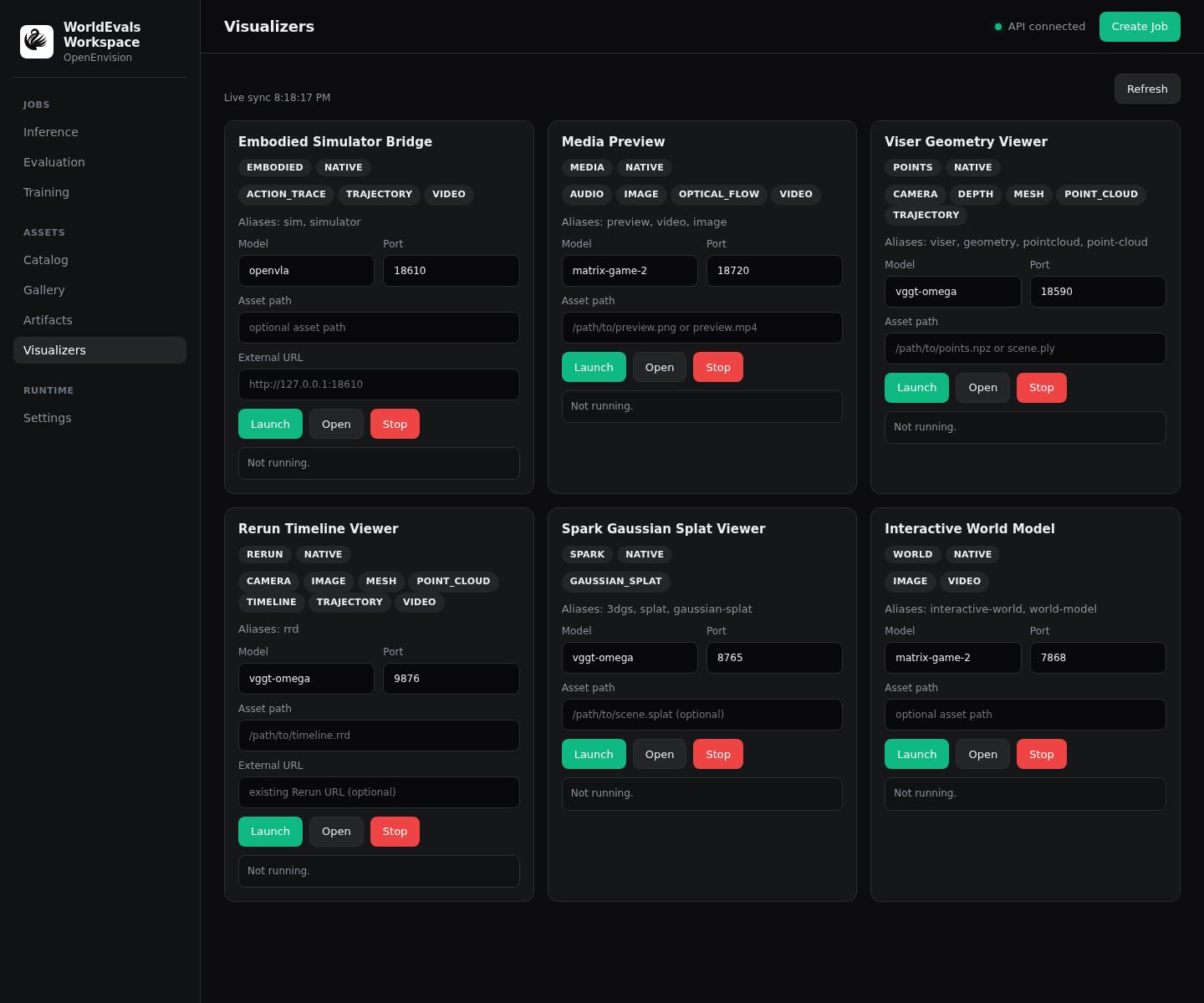Image resolution: width=1204 pixels, height=1003 pixels.
Task: Focus the points.npz or scene.ply path field
Action: [1025, 349]
